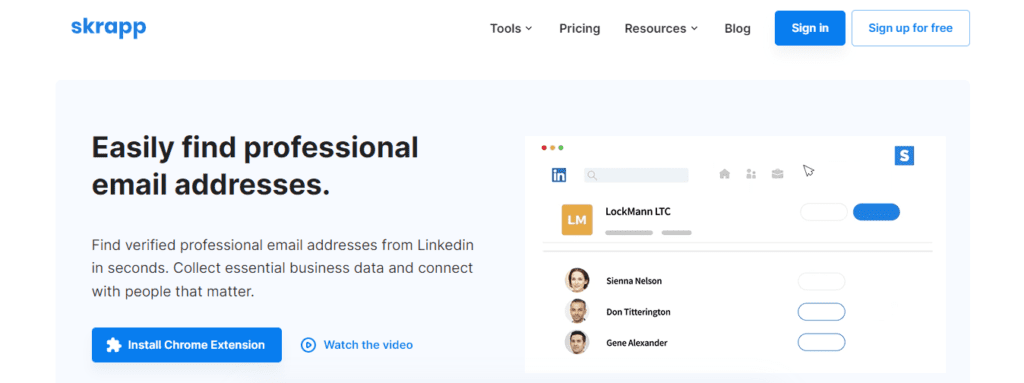
Task: Select the name Sienna Nelson
Action: click(634, 281)
